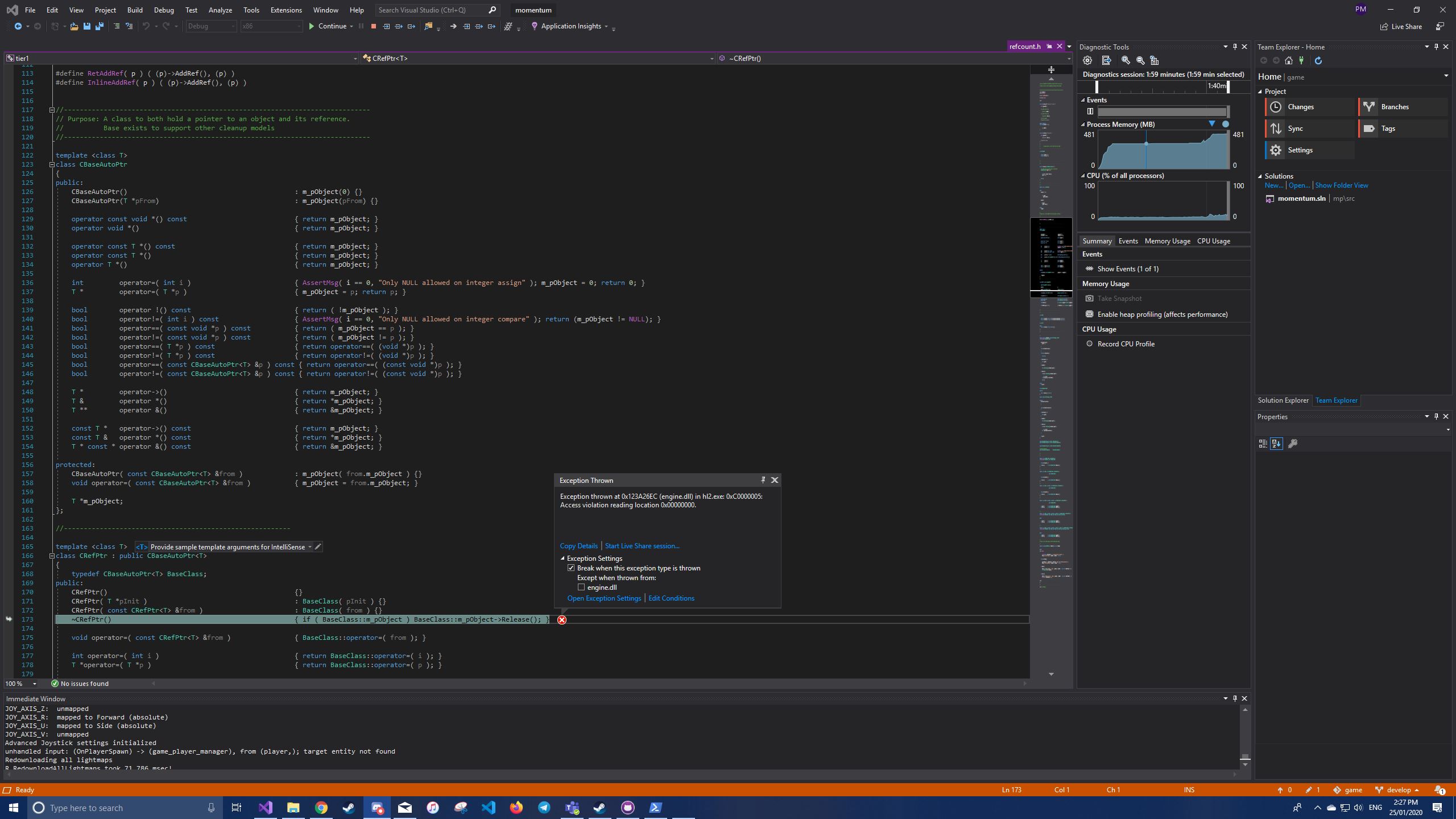Click Alphabetical sort icon in Properties
Screen dimensions: 1456x819
(1276, 444)
